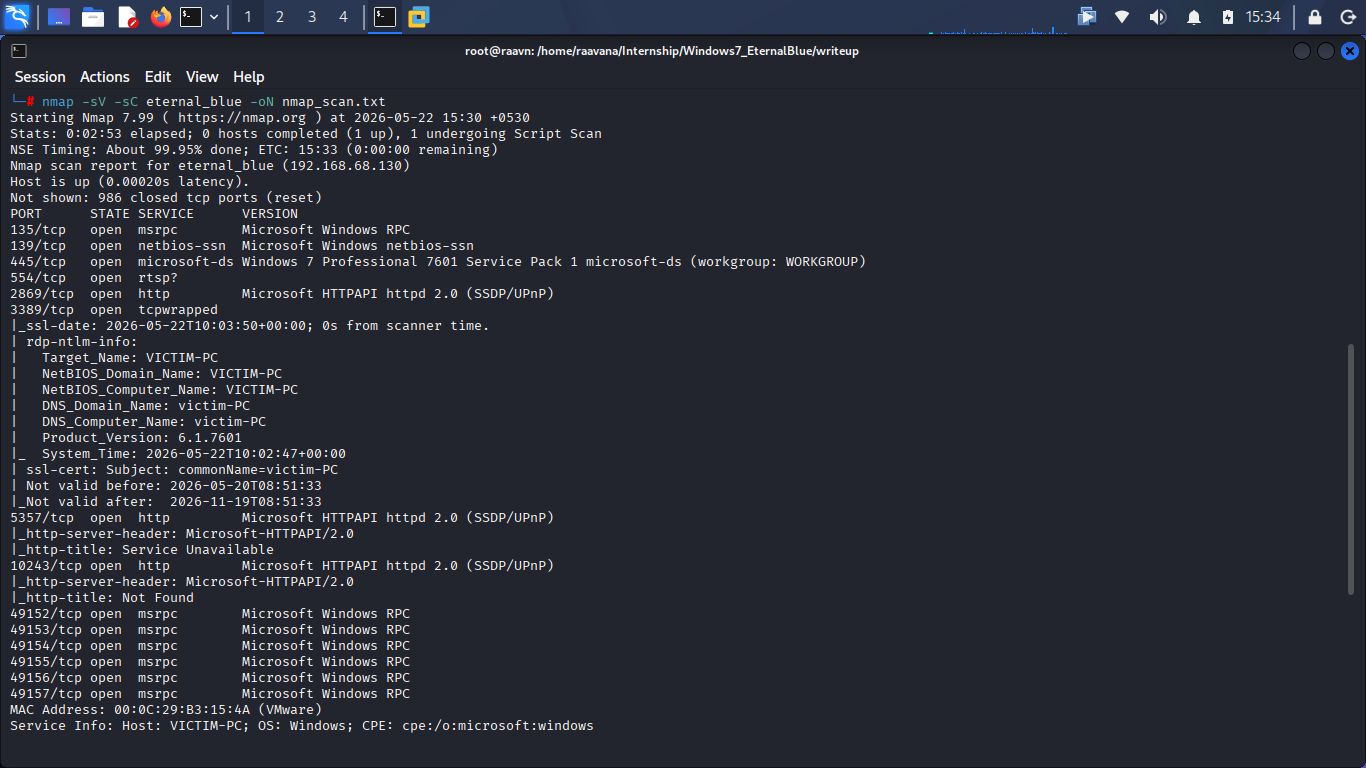This screenshot has width=1366, height=768.
Task: Open the Wi-Fi network tray icon
Action: coord(1122,17)
